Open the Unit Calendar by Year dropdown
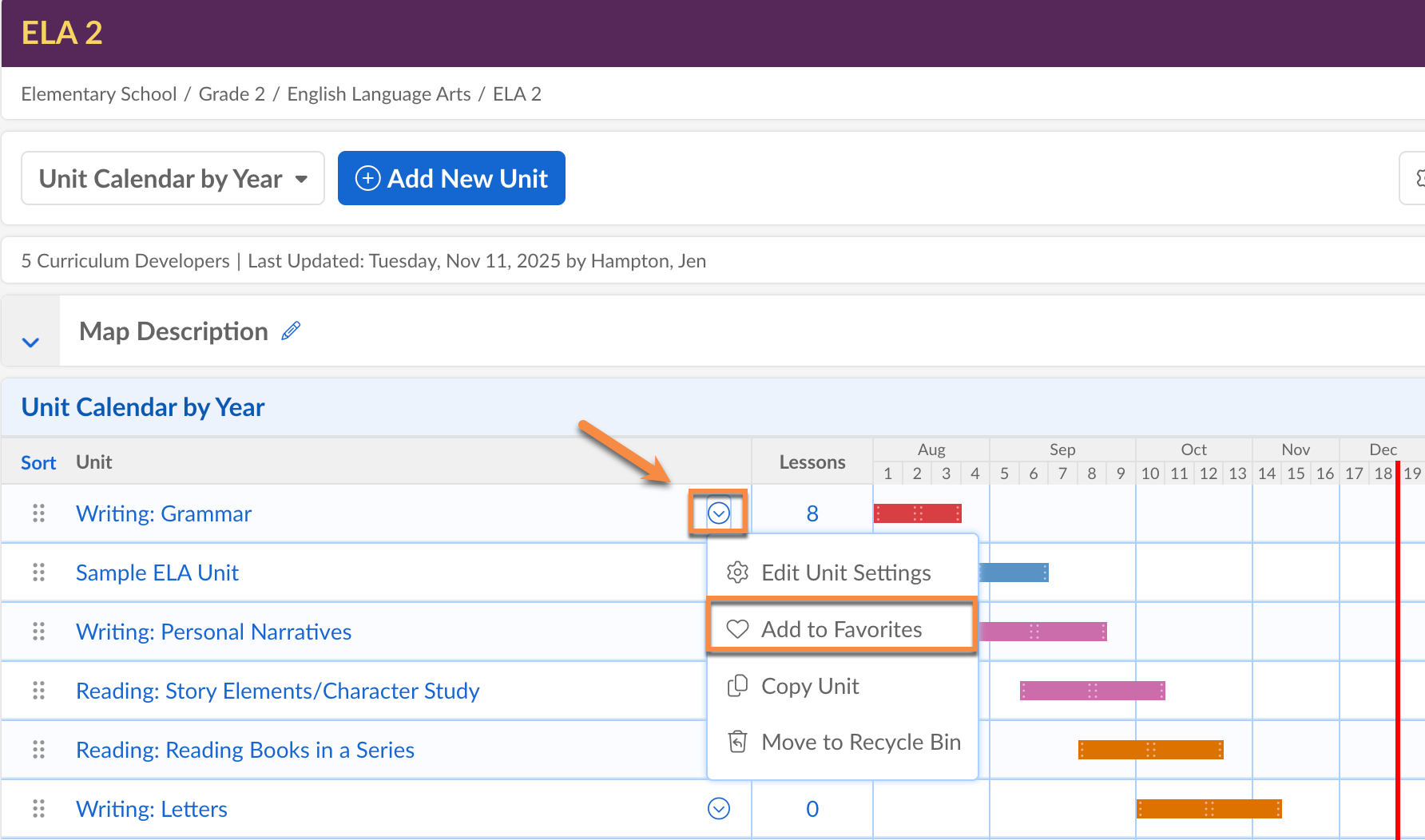This screenshot has height=840, width=1425. click(x=173, y=178)
